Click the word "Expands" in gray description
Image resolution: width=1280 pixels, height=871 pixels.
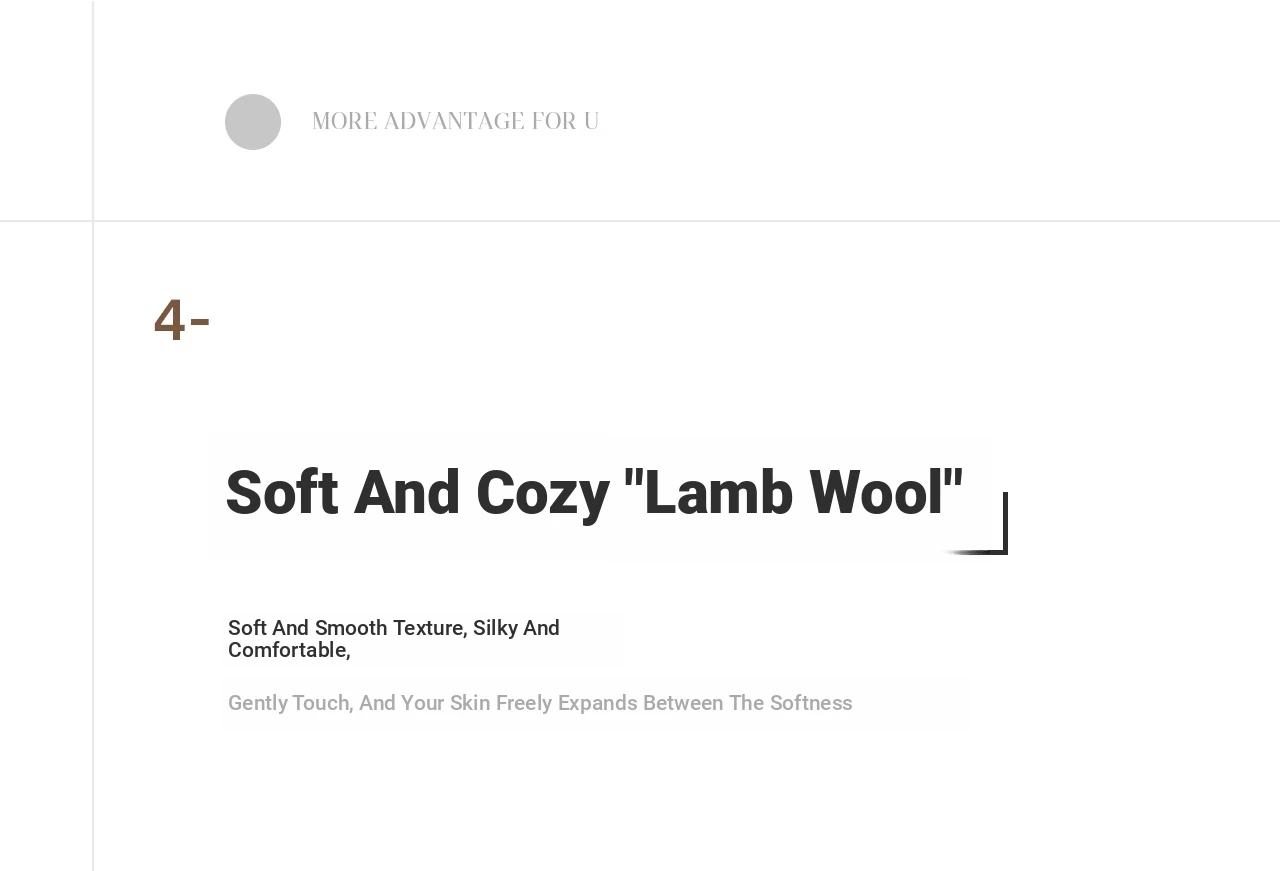pos(597,704)
